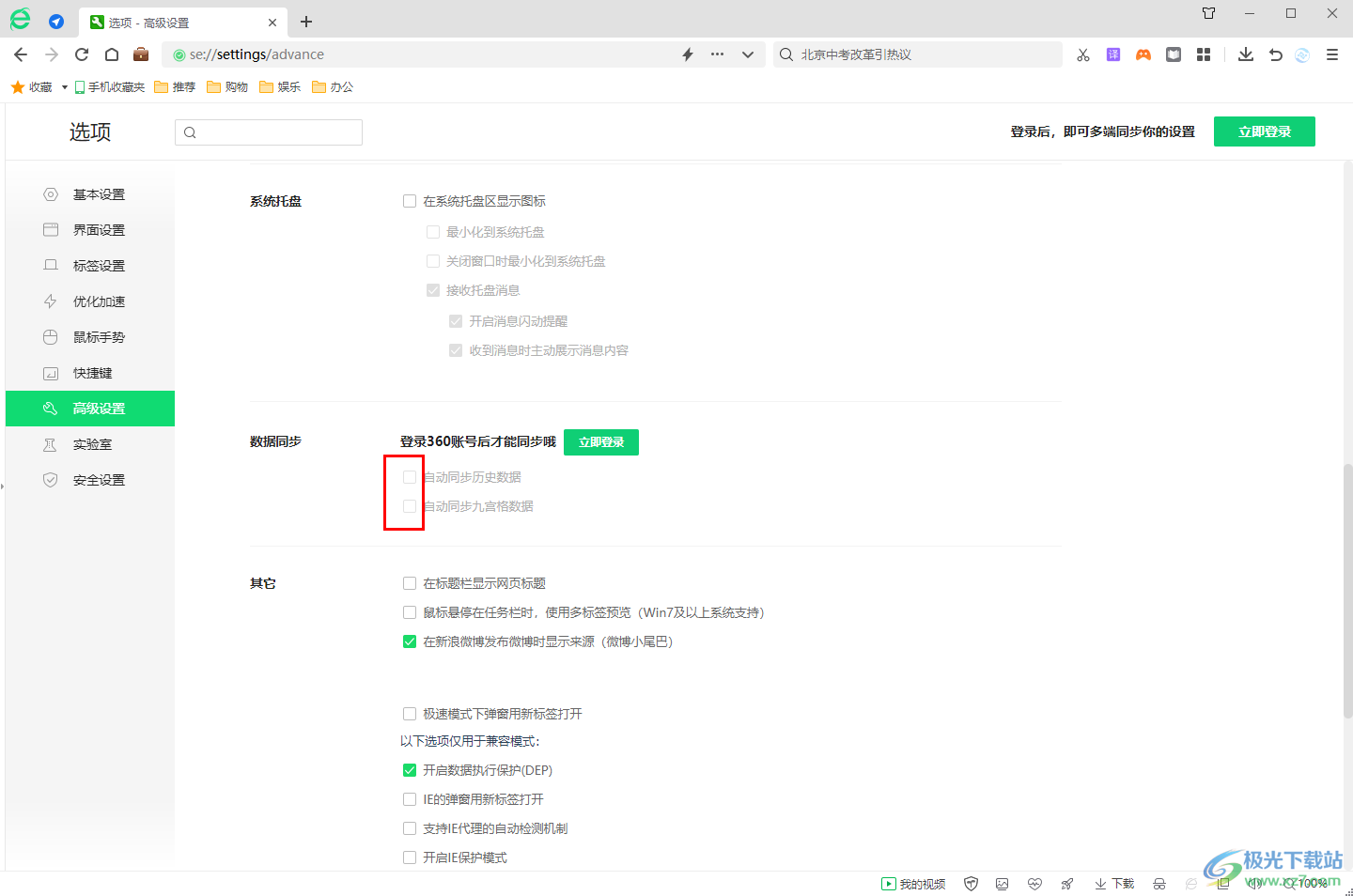Image resolution: width=1353 pixels, height=896 pixels.
Task: Click the scissors screenshot tool icon
Action: coord(1083,54)
